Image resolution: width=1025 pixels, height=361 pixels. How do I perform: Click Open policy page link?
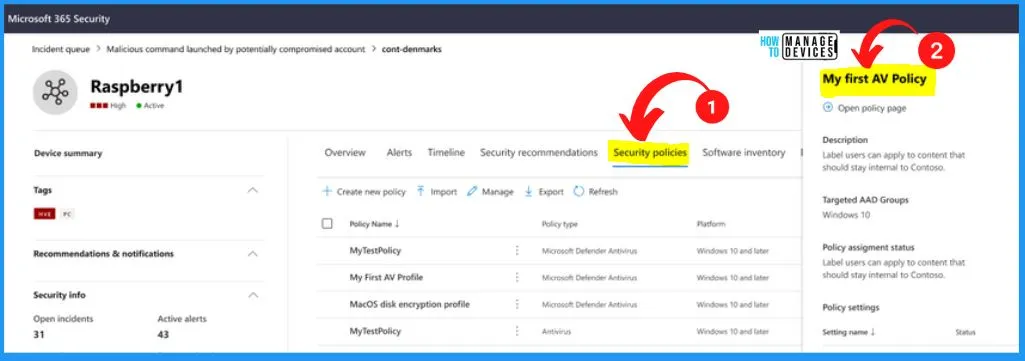point(872,108)
